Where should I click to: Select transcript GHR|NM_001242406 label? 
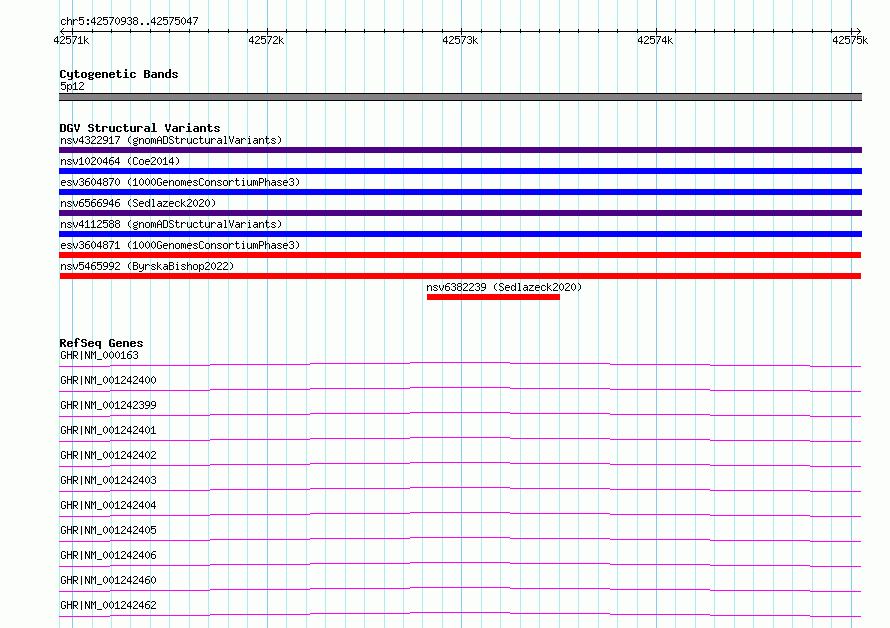point(108,555)
